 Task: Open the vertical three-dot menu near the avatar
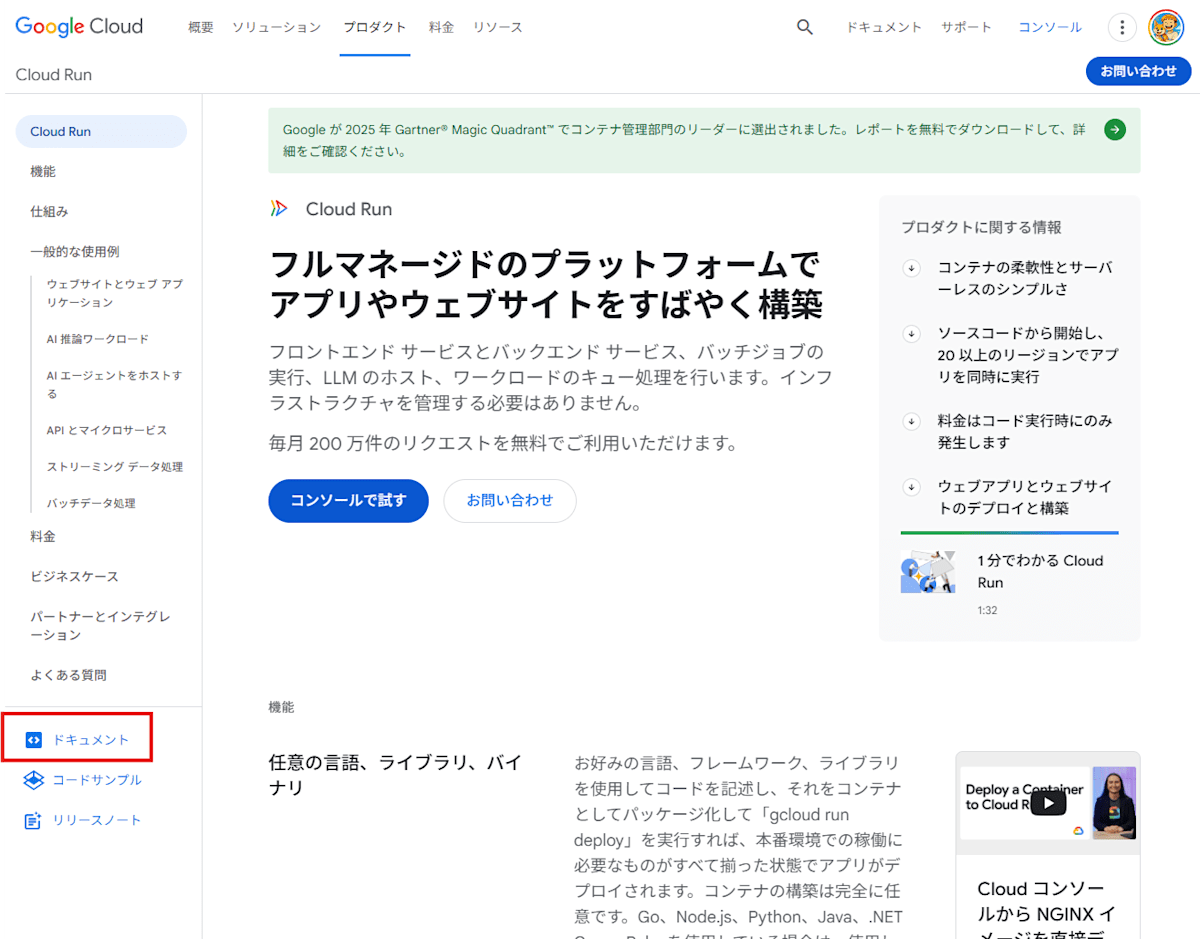[x=1122, y=27]
